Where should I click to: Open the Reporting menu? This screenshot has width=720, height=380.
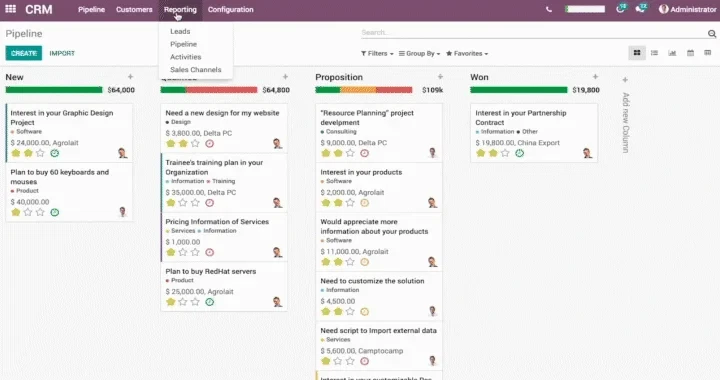pyautogui.click(x=180, y=9)
